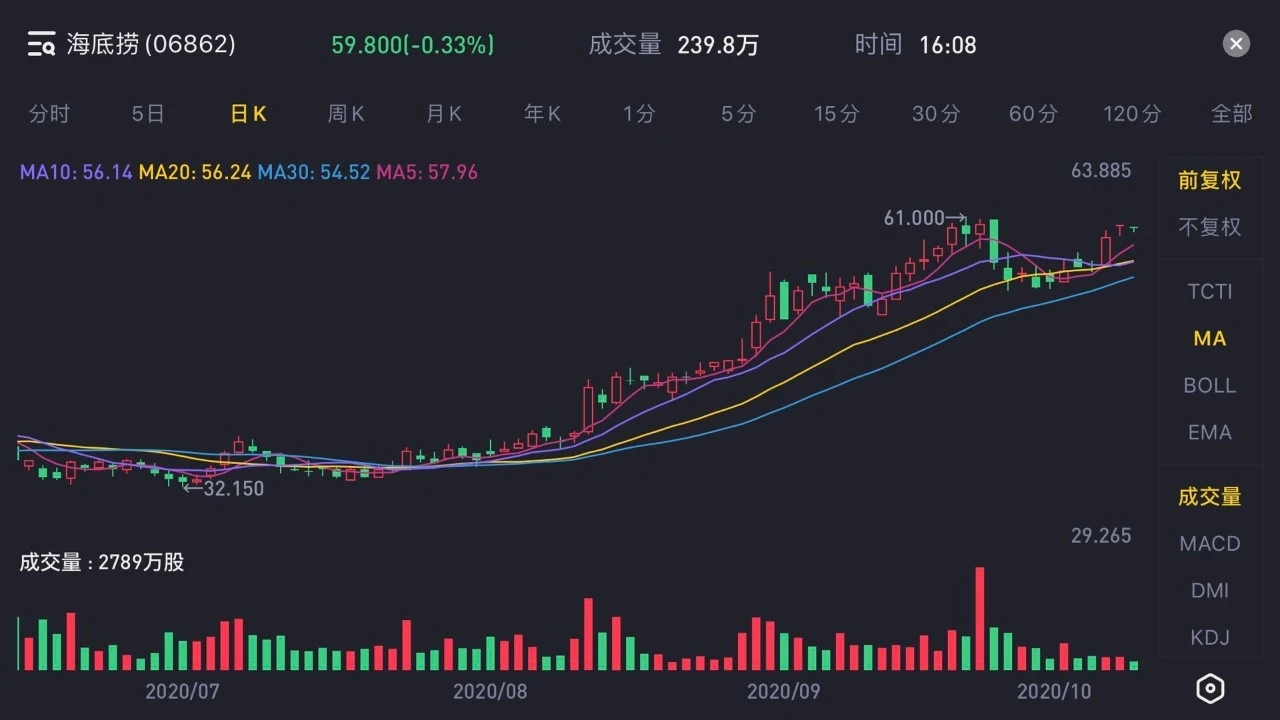Image resolution: width=1280 pixels, height=720 pixels.
Task: Select the 分时 intraday tab
Action: [x=49, y=114]
